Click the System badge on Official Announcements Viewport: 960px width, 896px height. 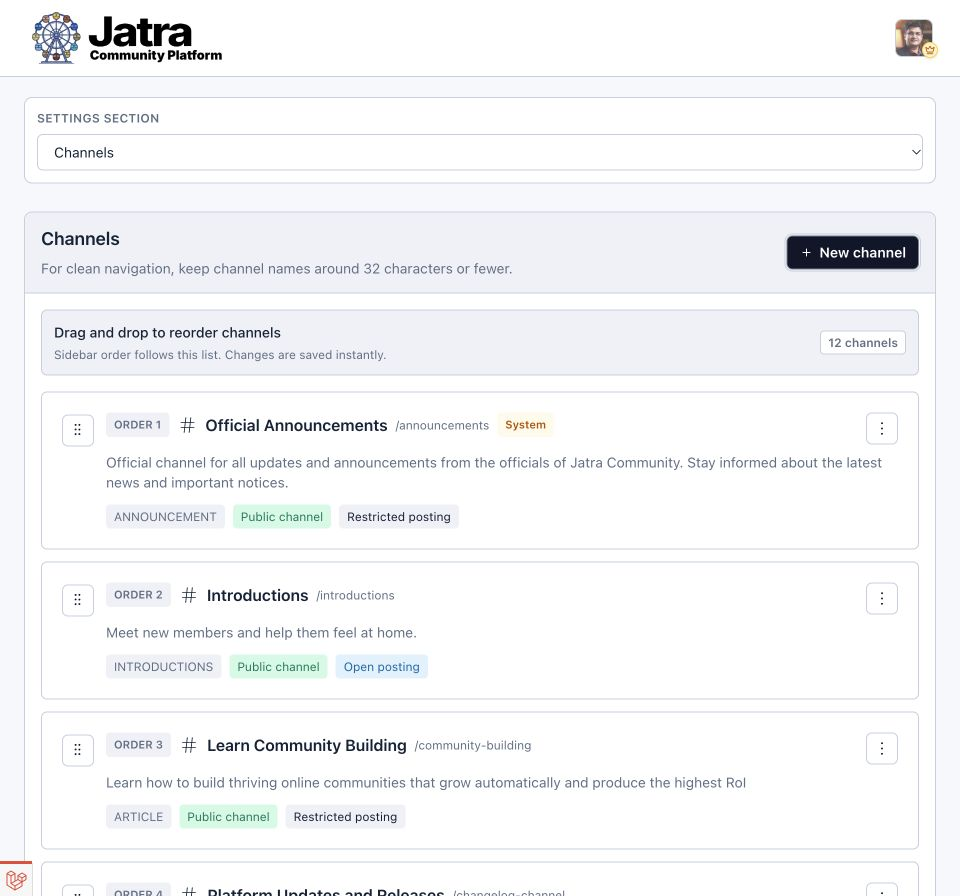pos(525,425)
